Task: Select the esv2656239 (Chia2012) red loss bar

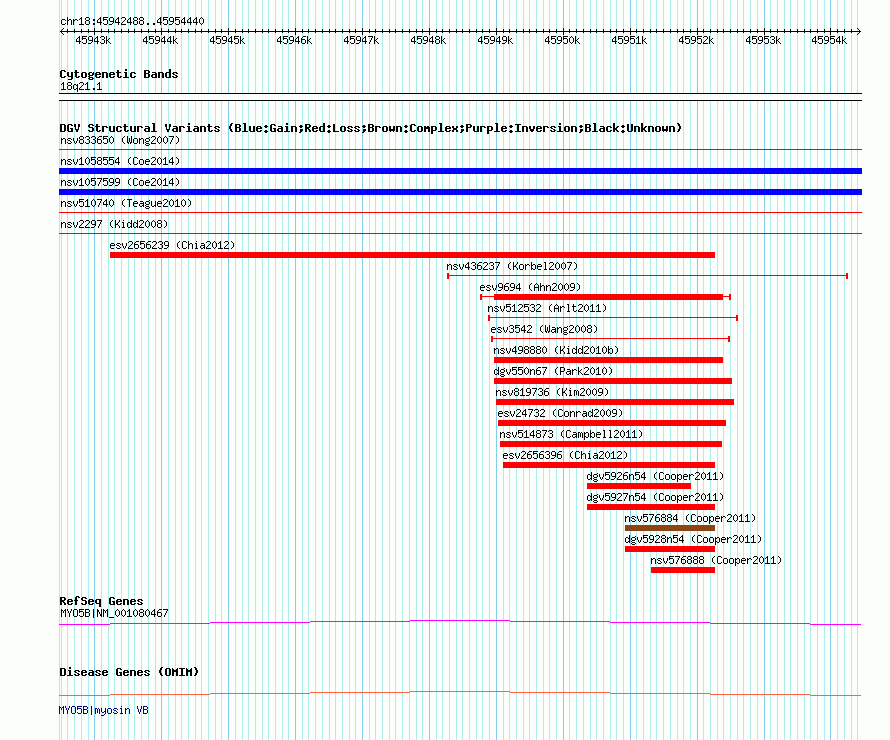Action: tap(412, 255)
